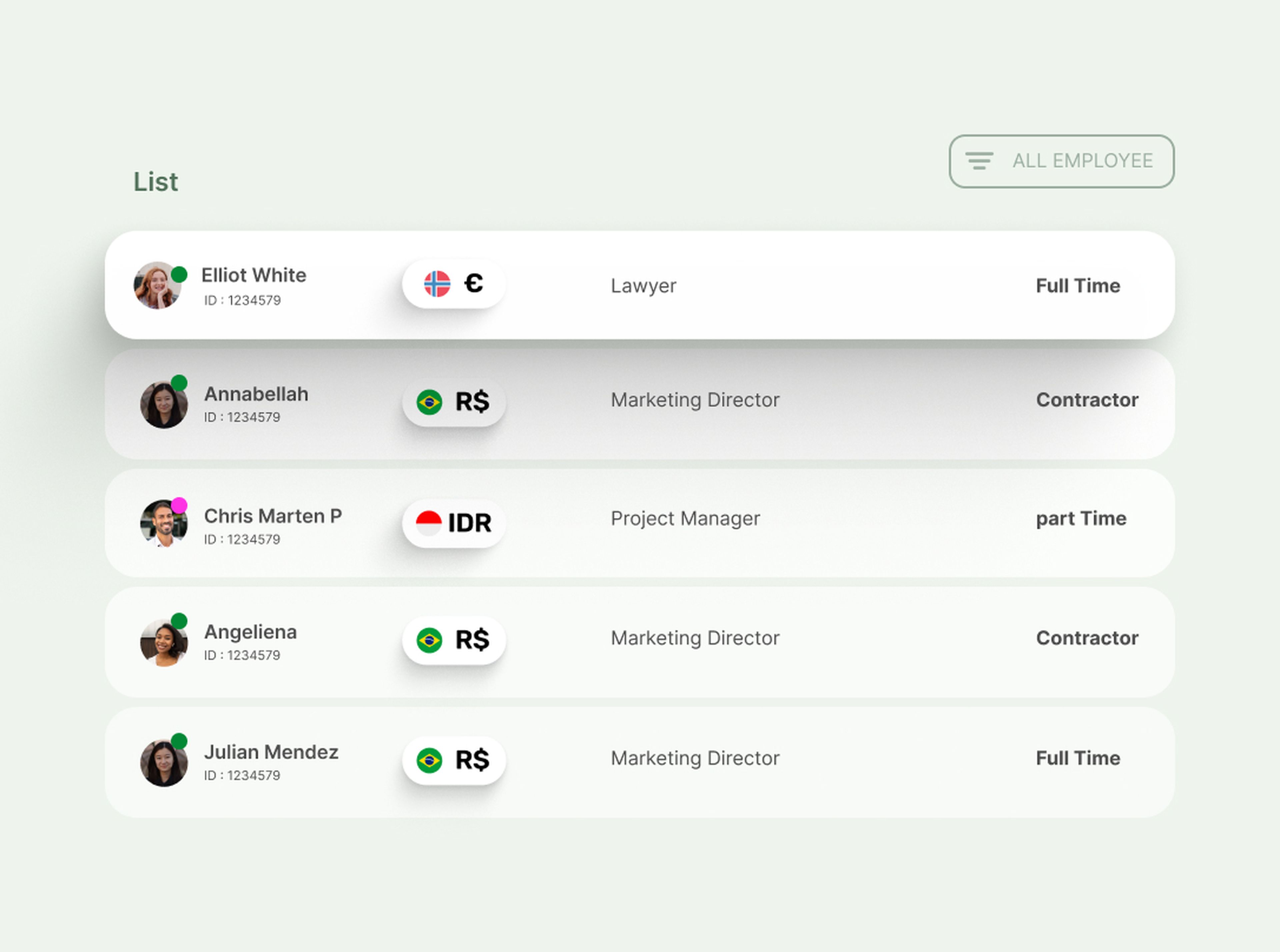This screenshot has height=952, width=1280.
Task: Click the Indonesia flag icon
Action: point(429,523)
